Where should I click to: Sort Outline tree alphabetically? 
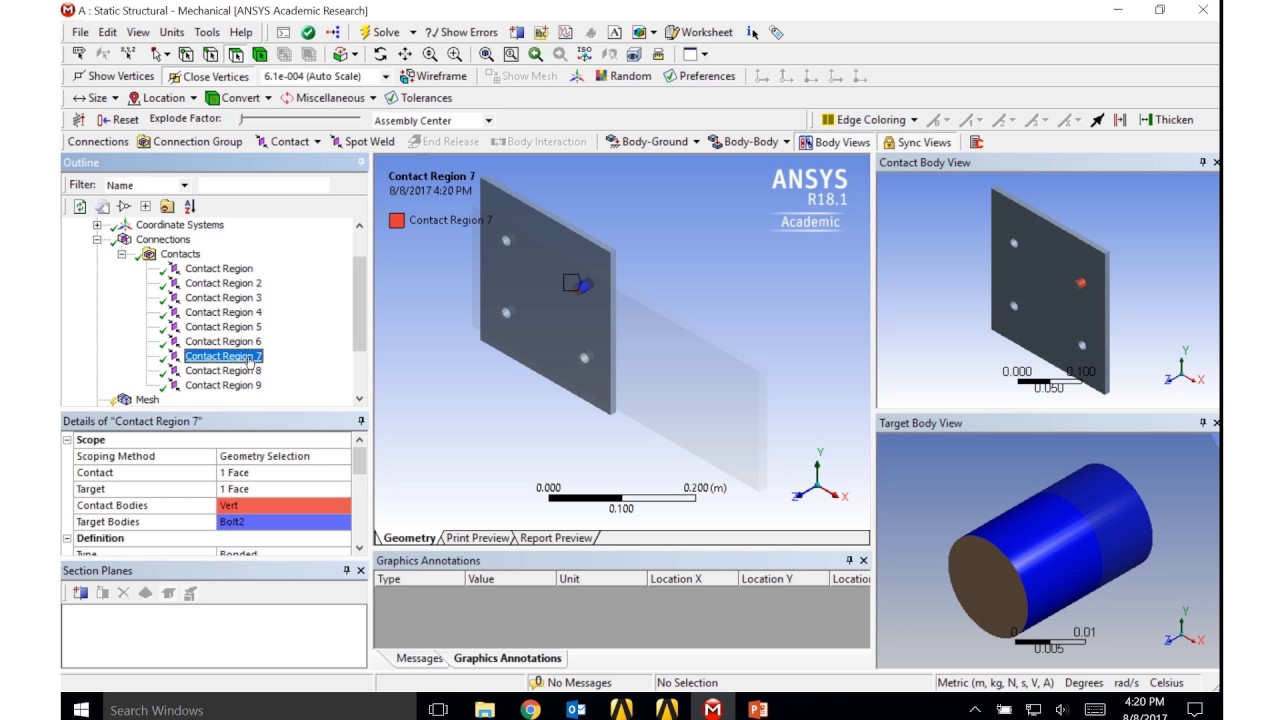(189, 207)
